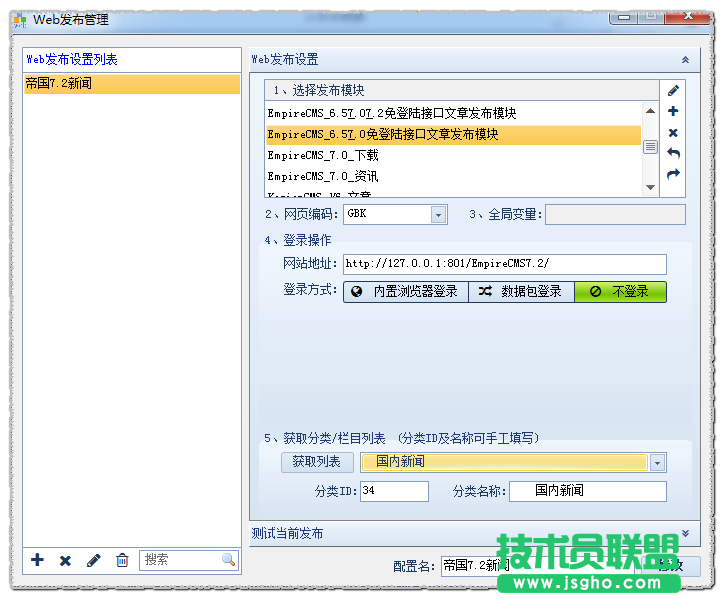Click the 网站地址 URL field
The image size is (724, 599).
[x=504, y=264]
